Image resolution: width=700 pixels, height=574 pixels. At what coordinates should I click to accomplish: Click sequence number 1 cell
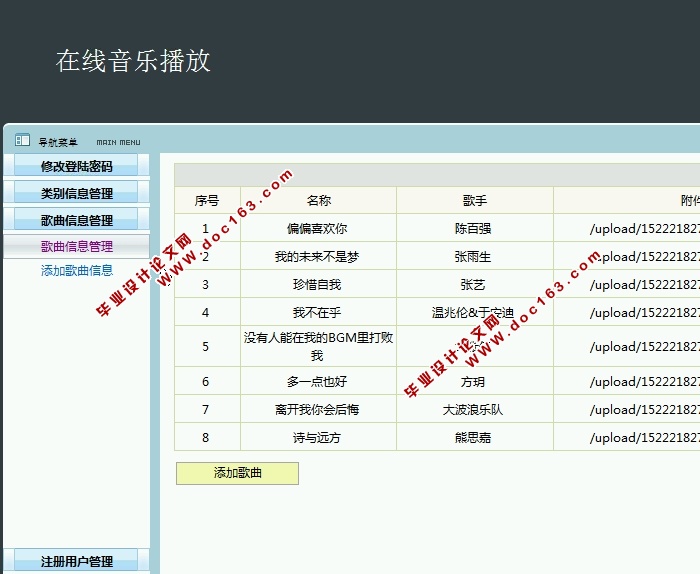pyautogui.click(x=205, y=229)
